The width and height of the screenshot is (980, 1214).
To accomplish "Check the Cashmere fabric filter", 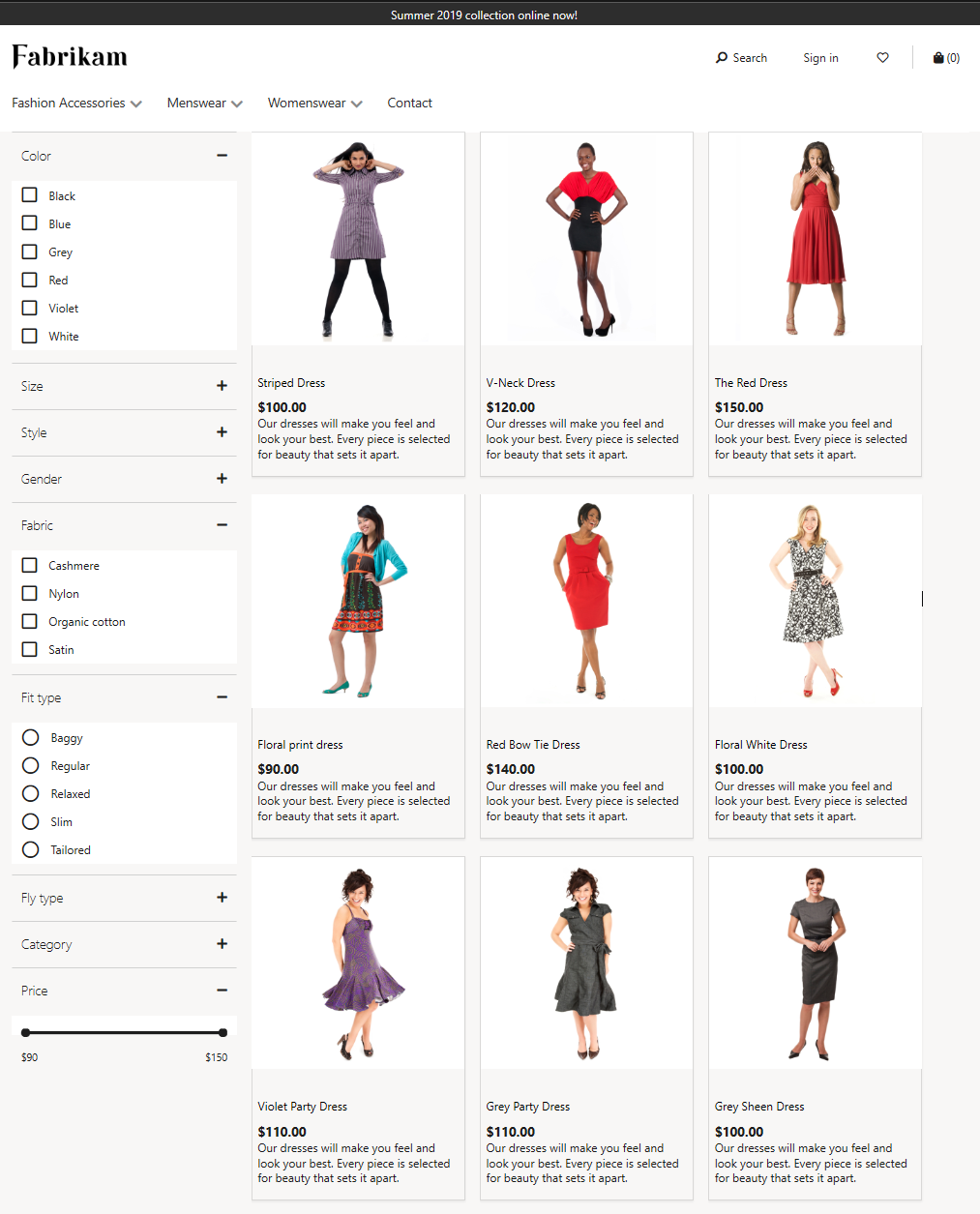I will (x=29, y=565).
